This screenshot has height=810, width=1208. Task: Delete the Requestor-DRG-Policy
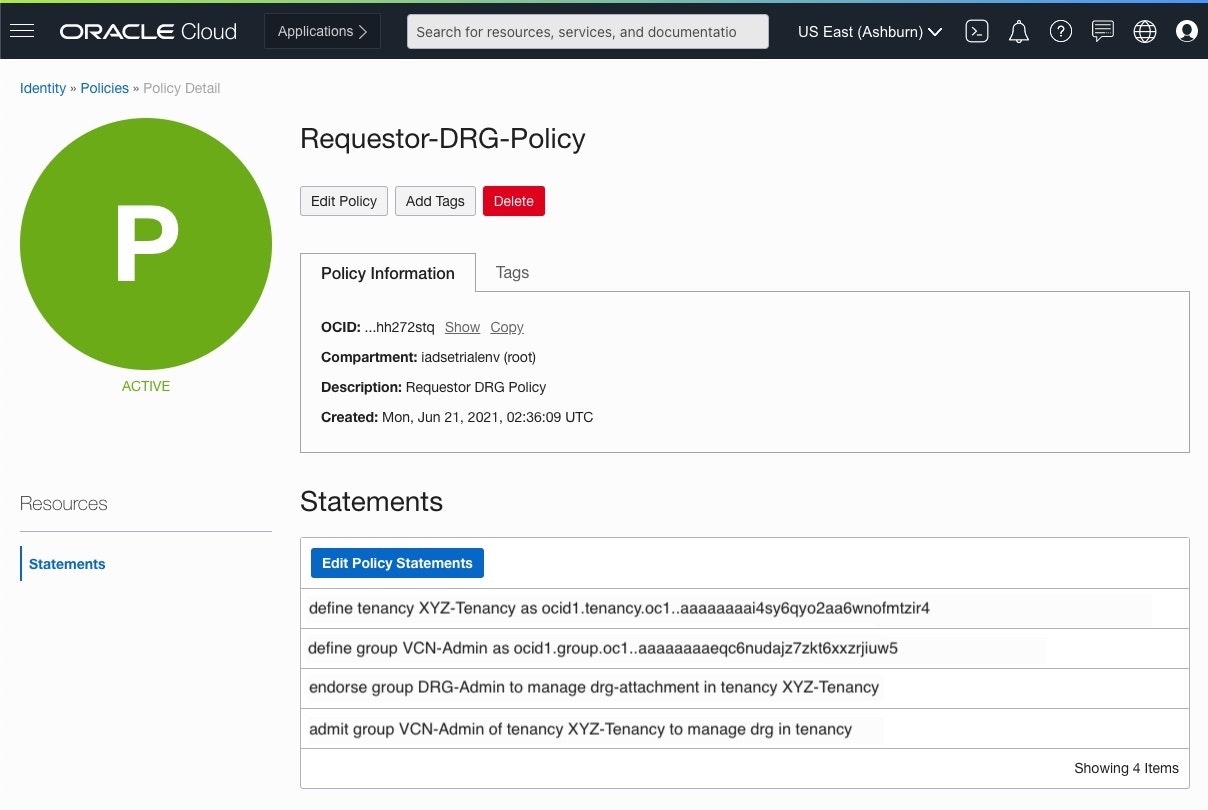pyautogui.click(x=514, y=201)
